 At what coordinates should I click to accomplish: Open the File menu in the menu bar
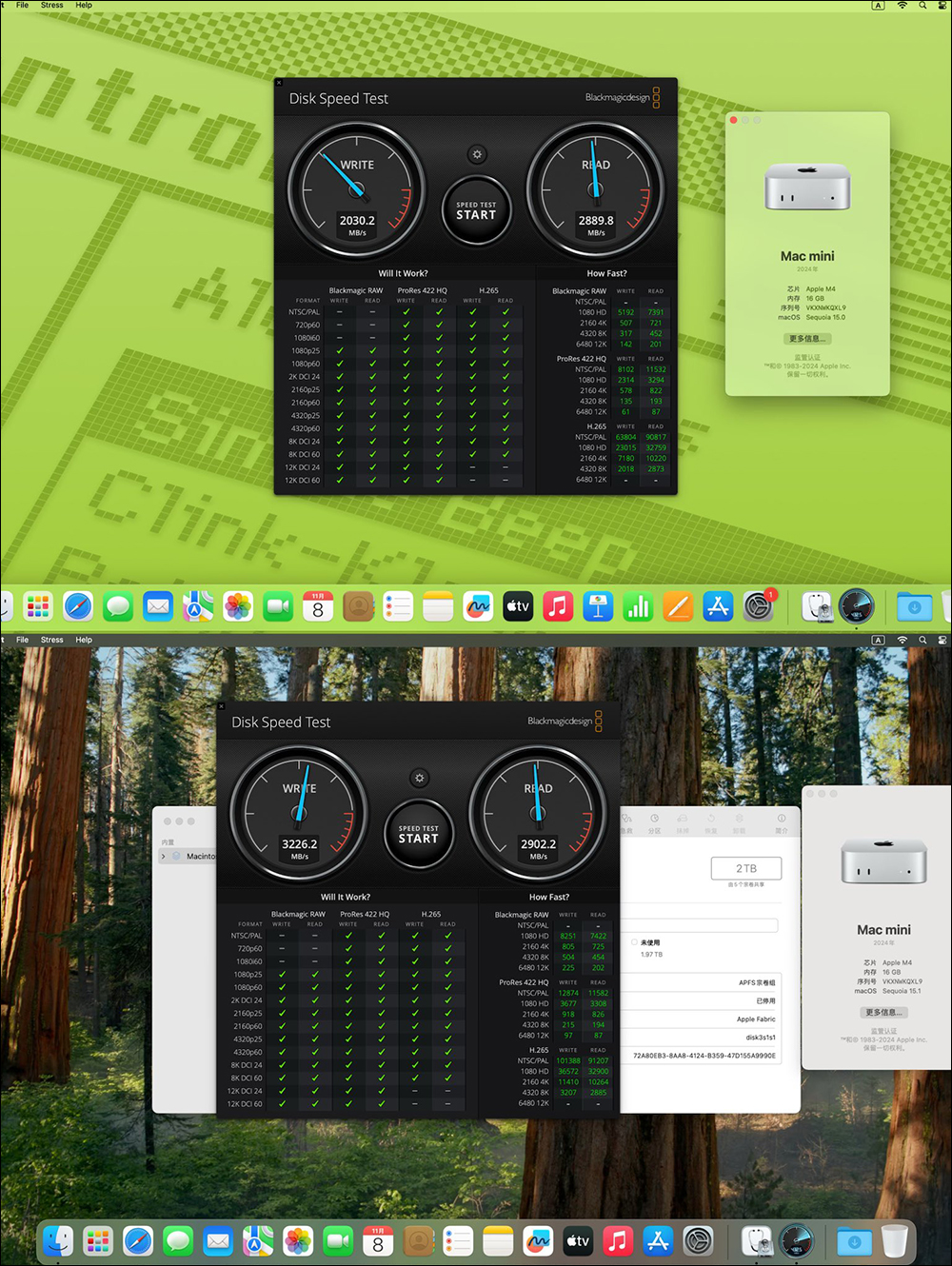pyautogui.click(x=22, y=5)
